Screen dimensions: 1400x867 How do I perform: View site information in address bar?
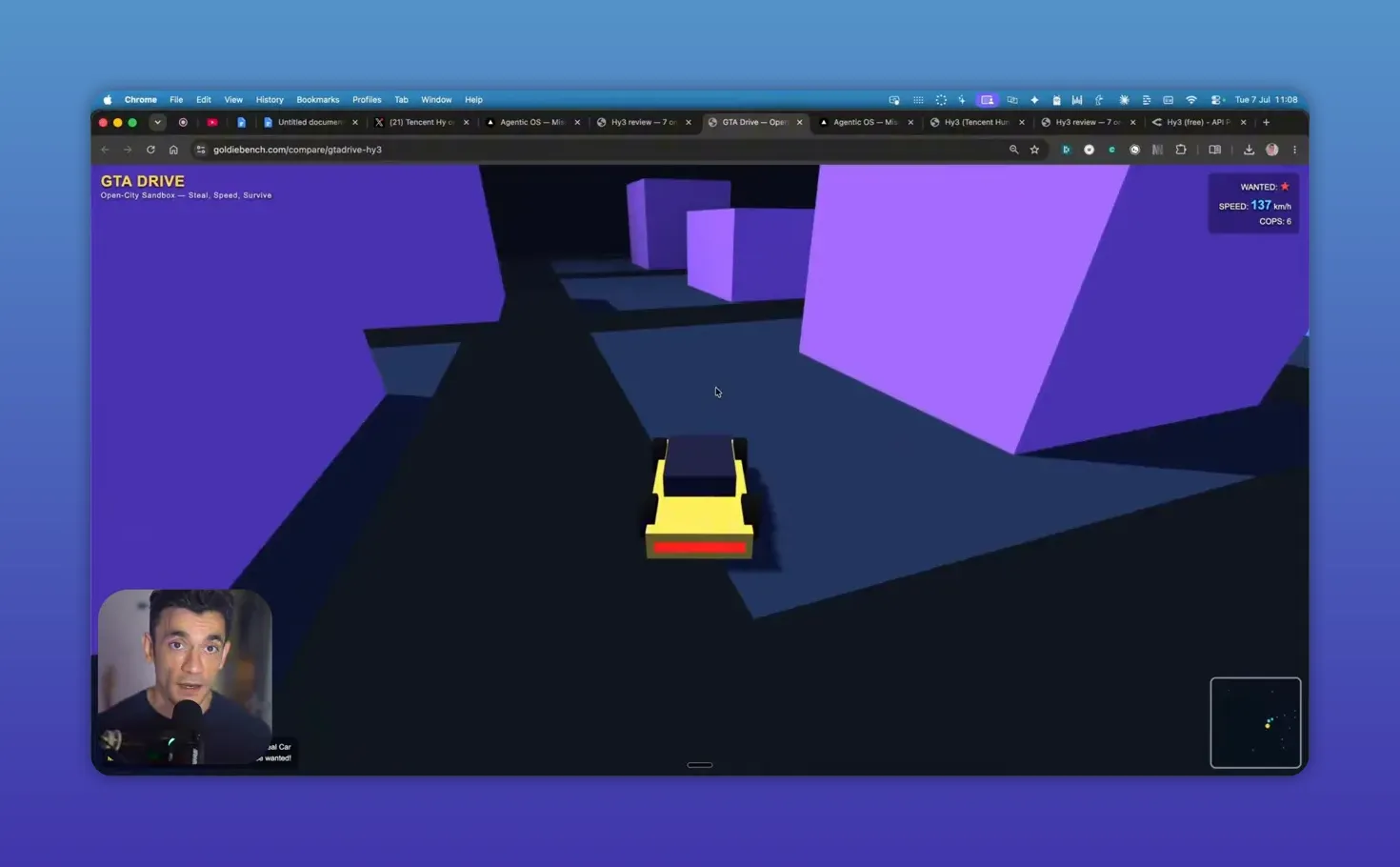(200, 150)
